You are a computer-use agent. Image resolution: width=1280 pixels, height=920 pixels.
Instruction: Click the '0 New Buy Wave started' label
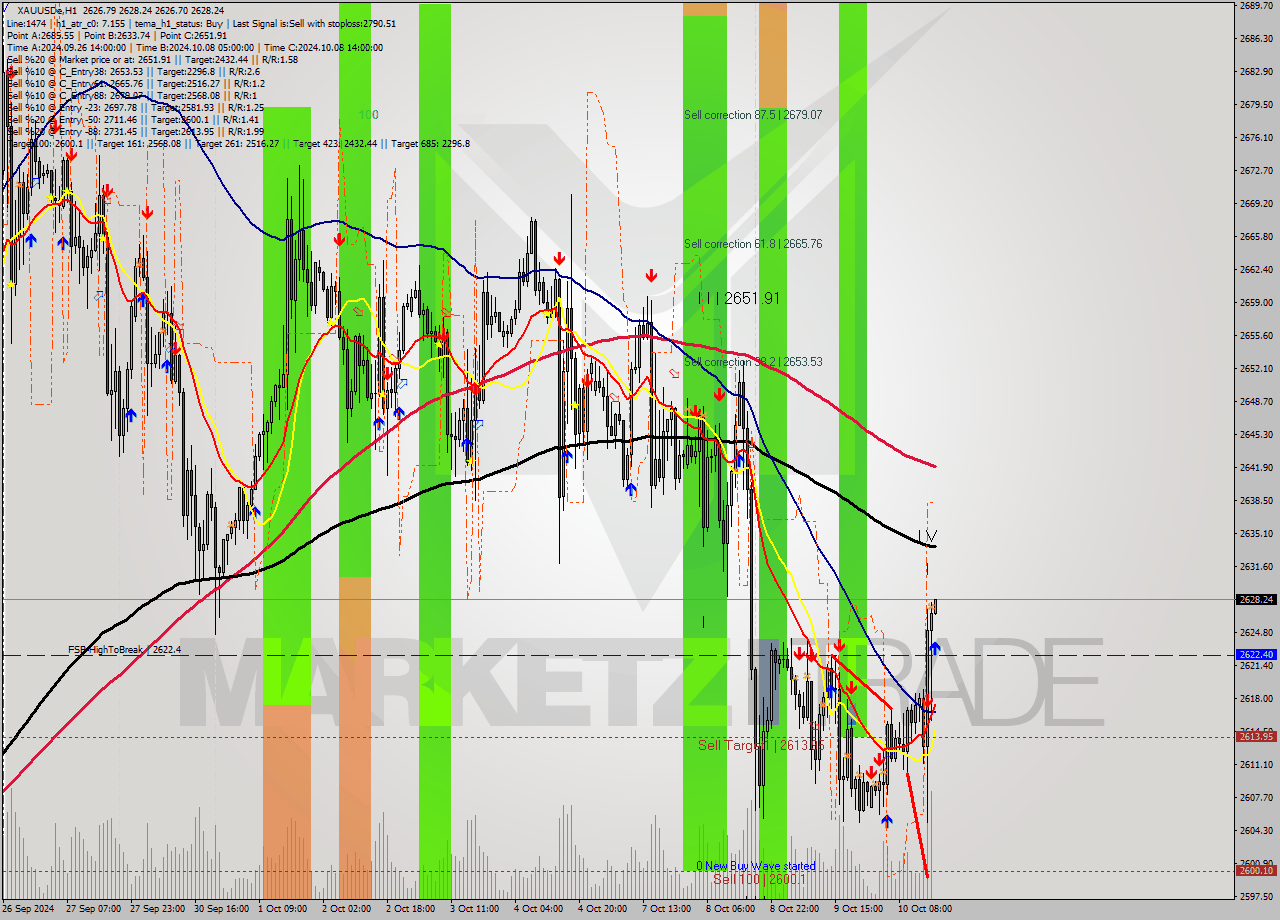point(756,866)
